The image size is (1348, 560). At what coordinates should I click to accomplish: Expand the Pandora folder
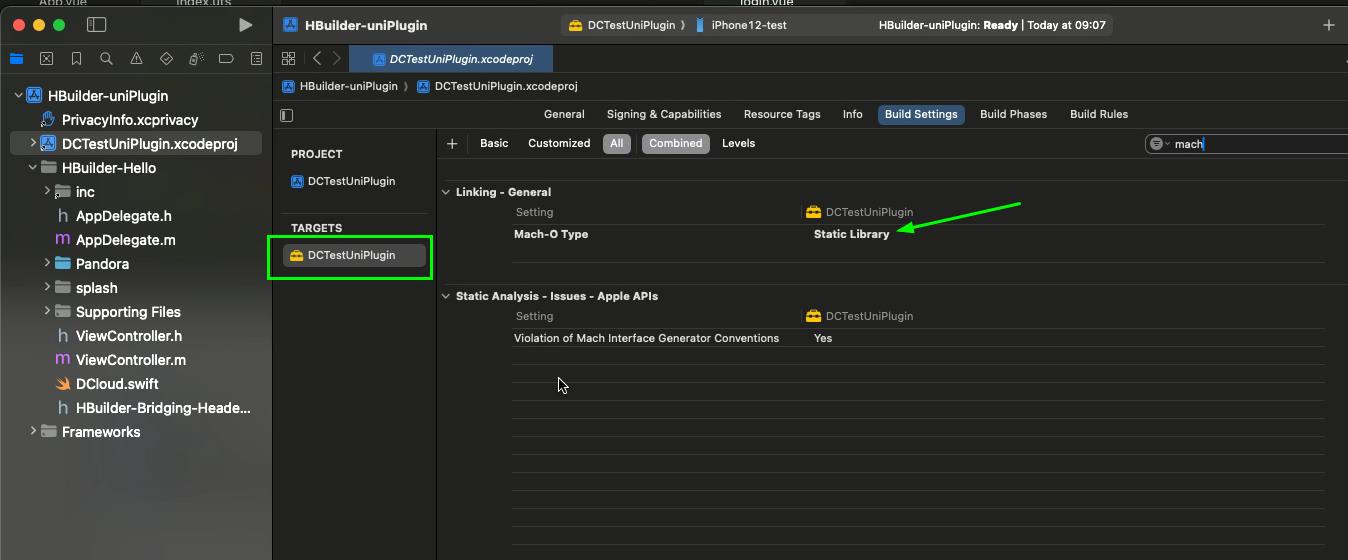[47, 263]
